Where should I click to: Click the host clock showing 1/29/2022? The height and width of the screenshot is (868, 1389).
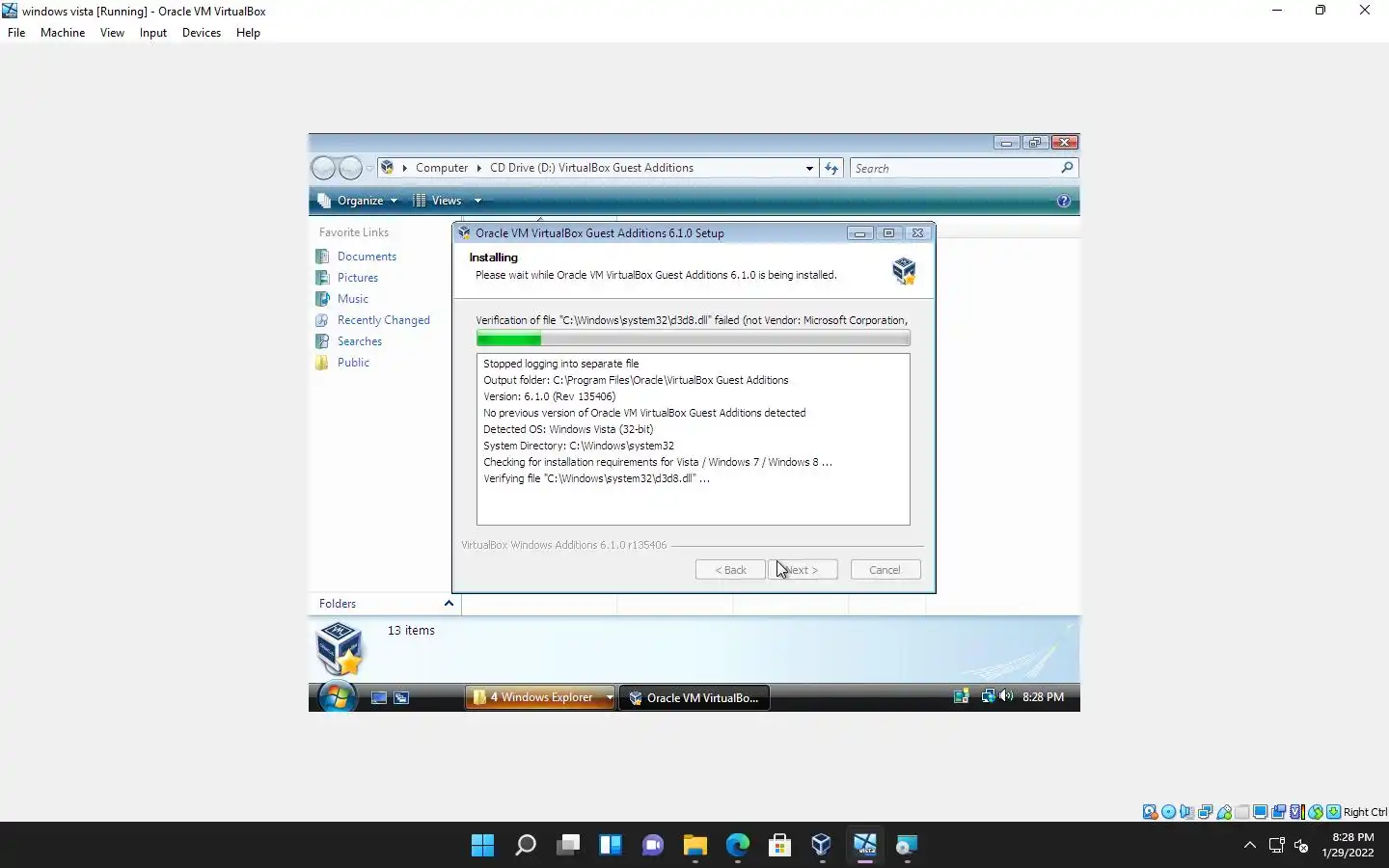coord(1348,846)
